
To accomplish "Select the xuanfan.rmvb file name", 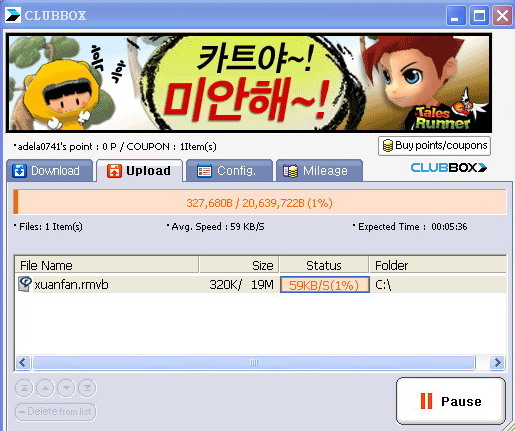I will click(71, 285).
